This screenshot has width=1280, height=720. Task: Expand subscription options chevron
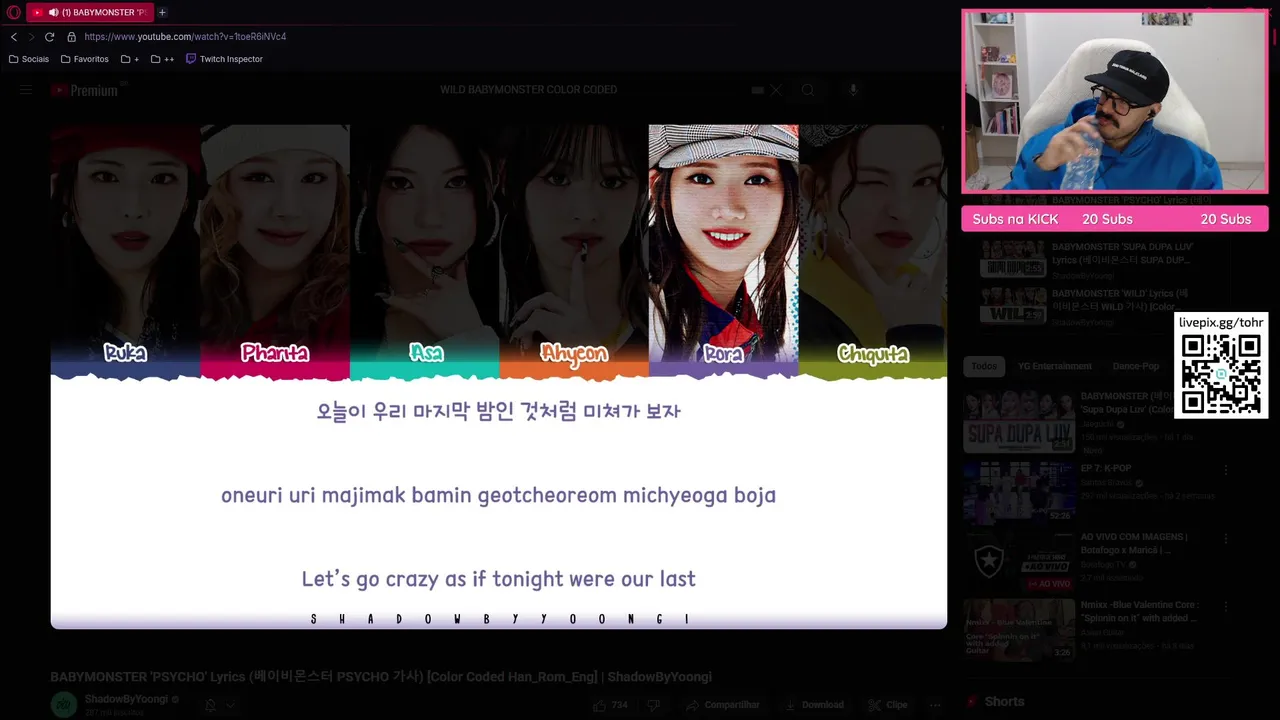tap(230, 705)
